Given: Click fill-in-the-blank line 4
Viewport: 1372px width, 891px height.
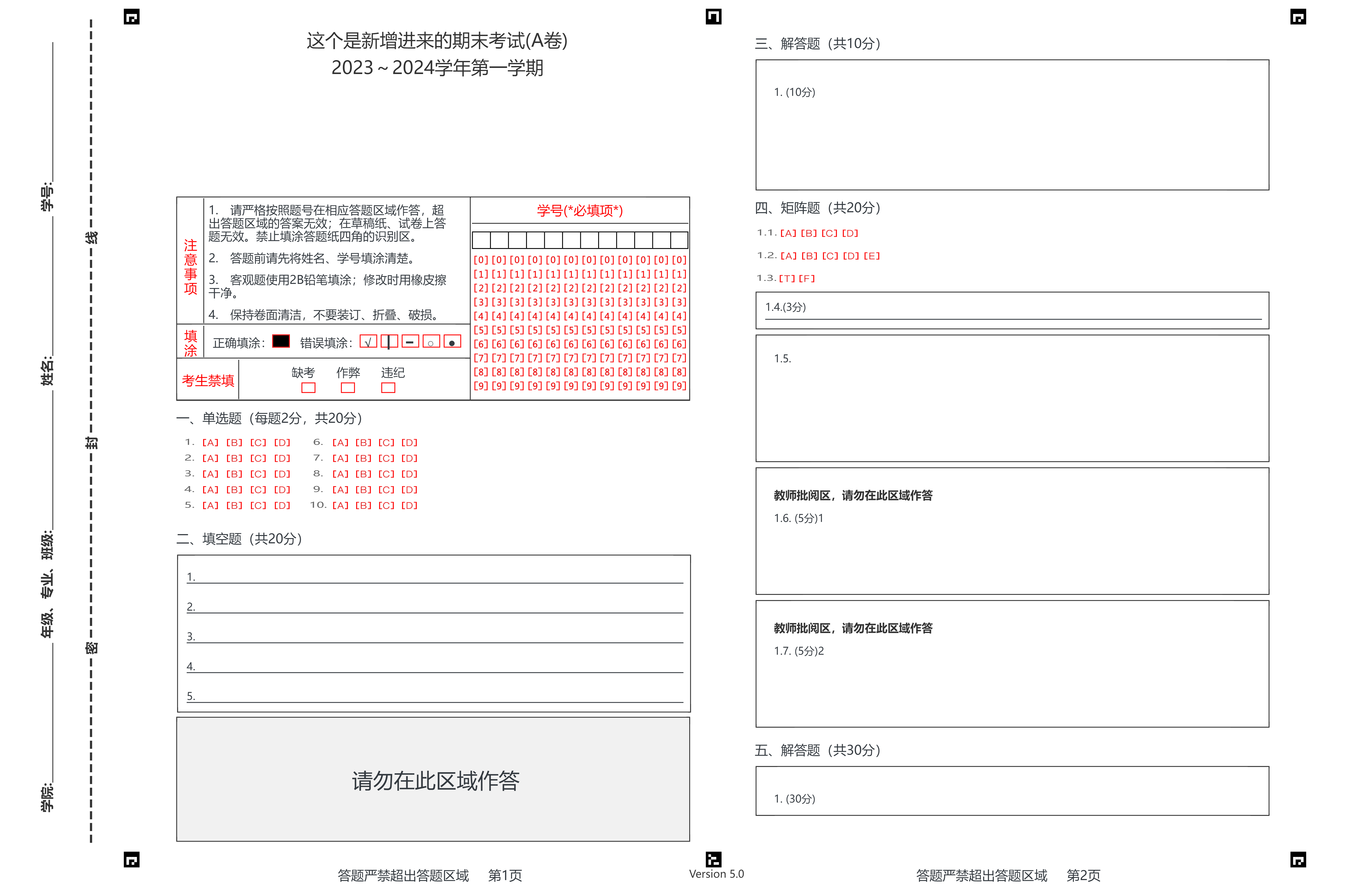Looking at the screenshot, I should [435, 667].
